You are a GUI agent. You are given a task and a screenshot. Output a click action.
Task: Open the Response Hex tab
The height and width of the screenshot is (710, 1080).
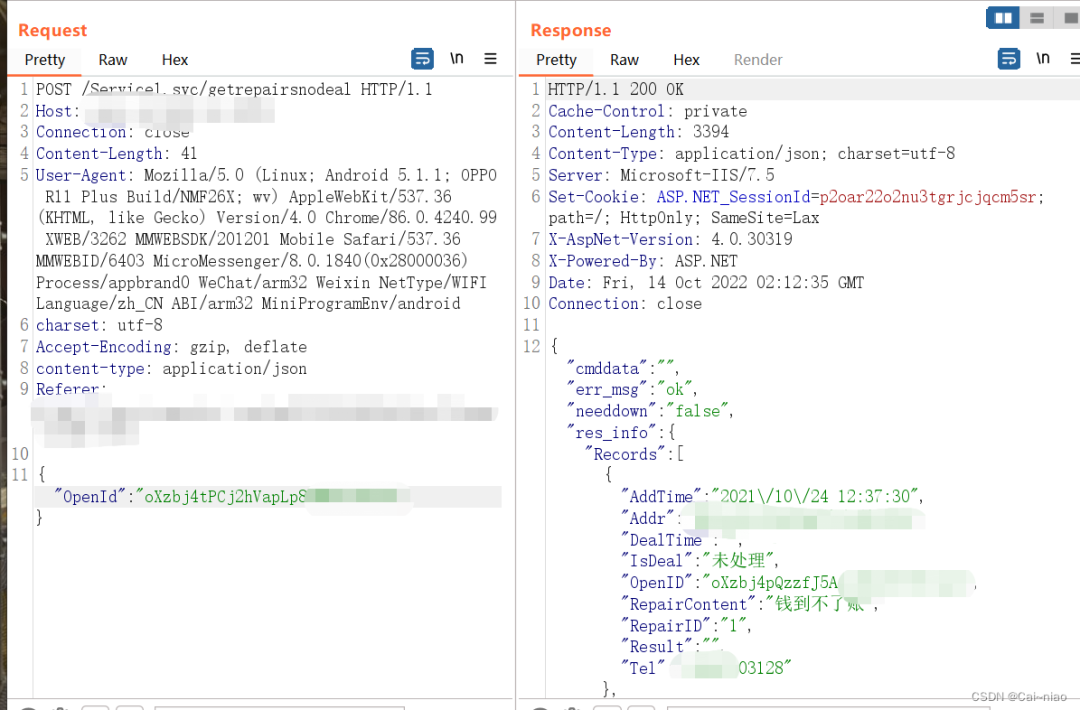coord(686,60)
